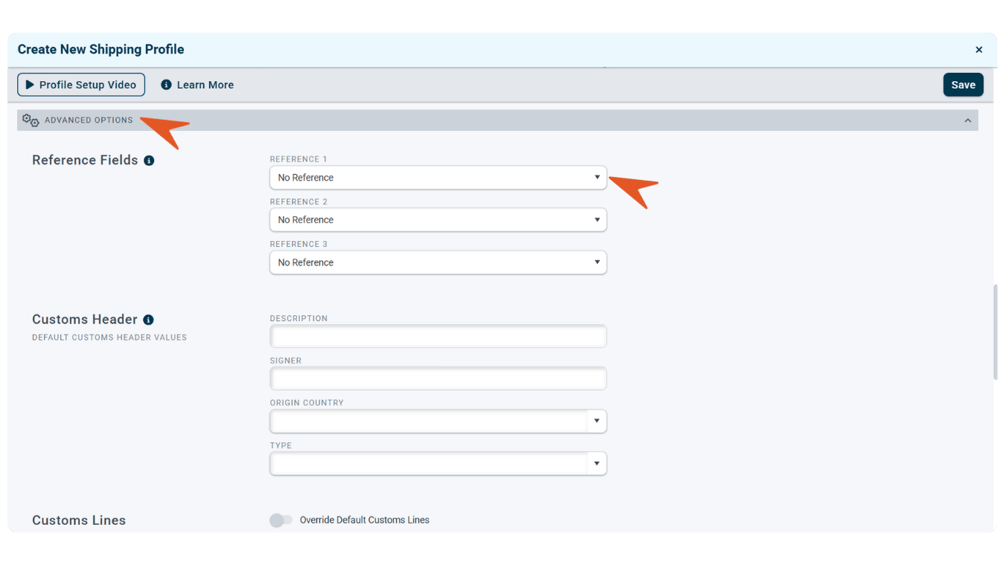This screenshot has width=1005, height=565.
Task: Click the Reference Fields info icon
Action: click(149, 160)
